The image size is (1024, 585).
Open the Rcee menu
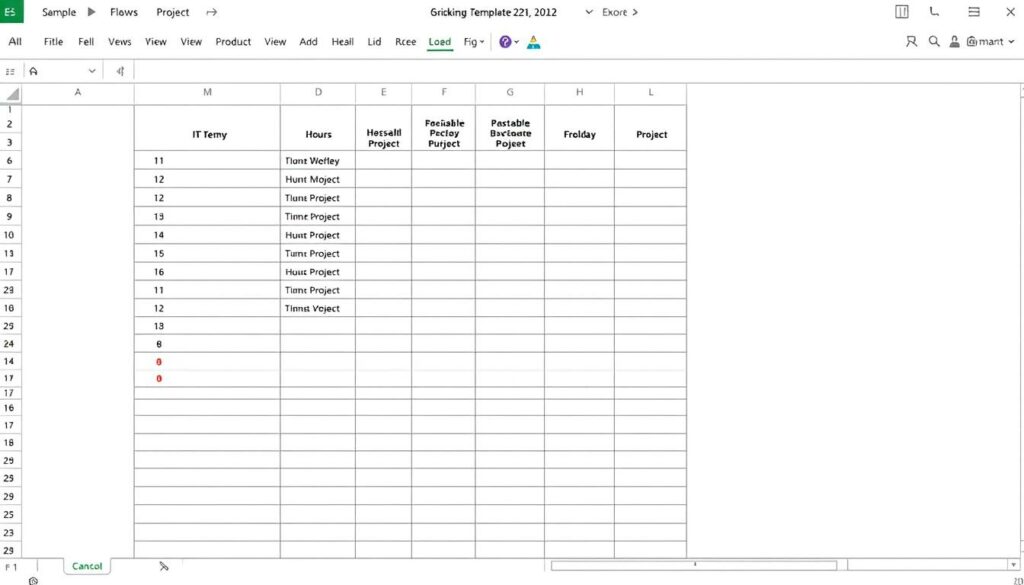pyautogui.click(x=406, y=42)
